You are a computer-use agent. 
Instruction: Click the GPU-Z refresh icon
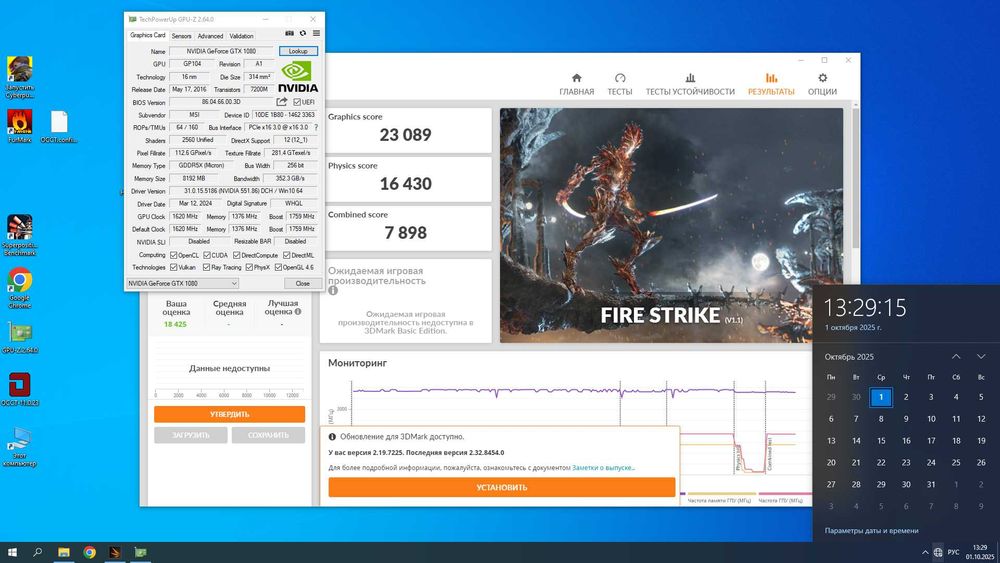[303, 33]
